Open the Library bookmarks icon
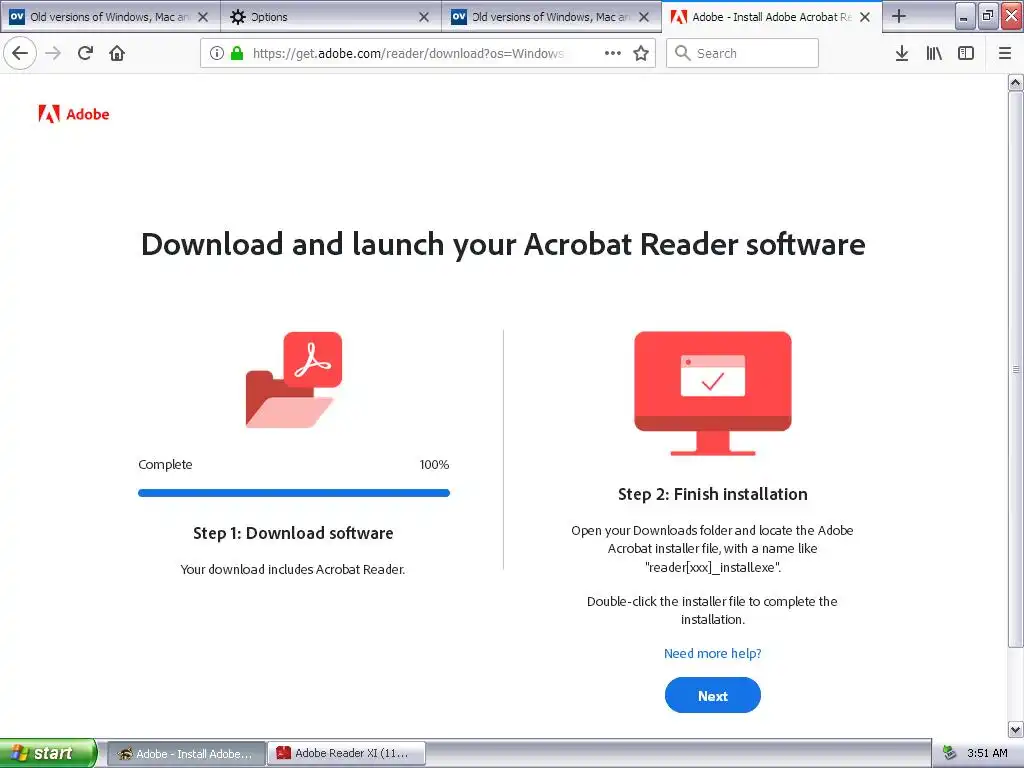1024x768 pixels. point(934,53)
